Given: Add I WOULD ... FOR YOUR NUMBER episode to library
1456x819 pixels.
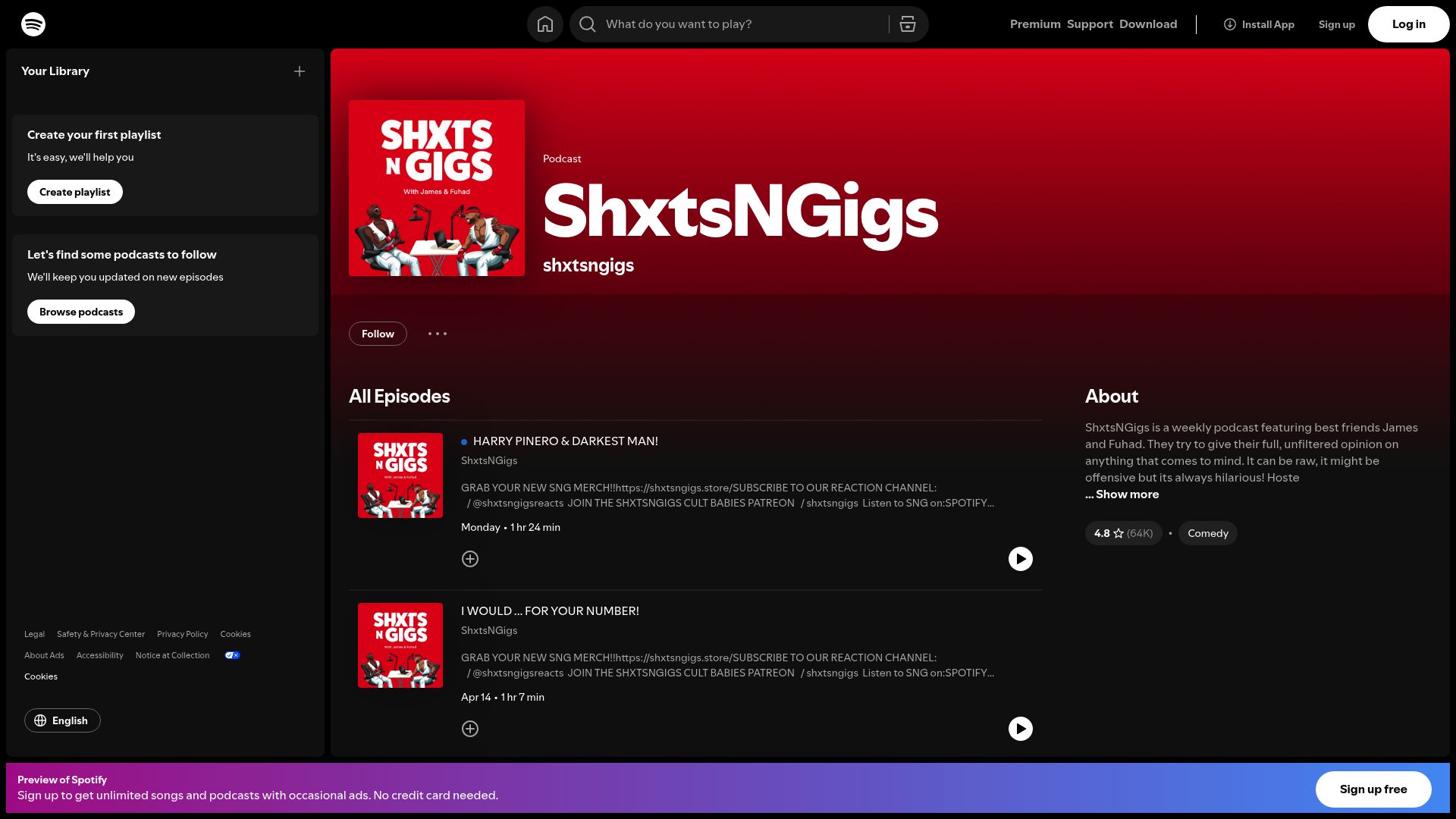Looking at the screenshot, I should (470, 729).
